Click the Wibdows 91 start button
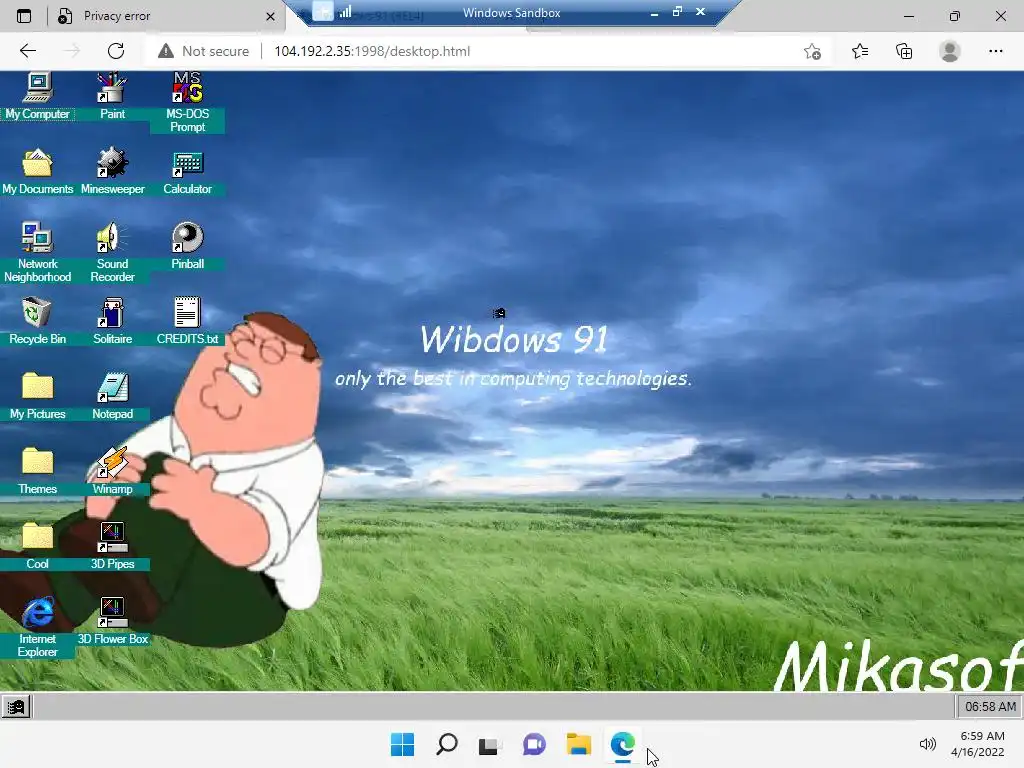The height and width of the screenshot is (768, 1024). 16,707
